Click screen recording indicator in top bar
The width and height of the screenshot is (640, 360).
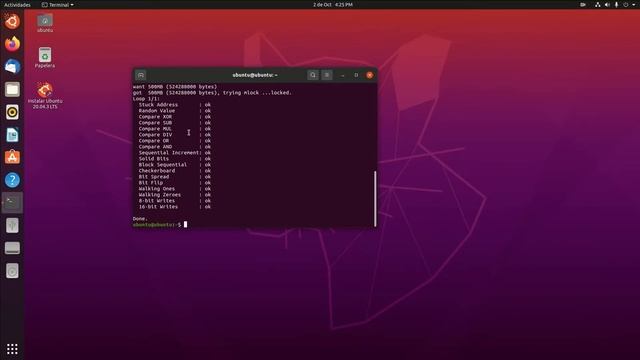[583, 5]
